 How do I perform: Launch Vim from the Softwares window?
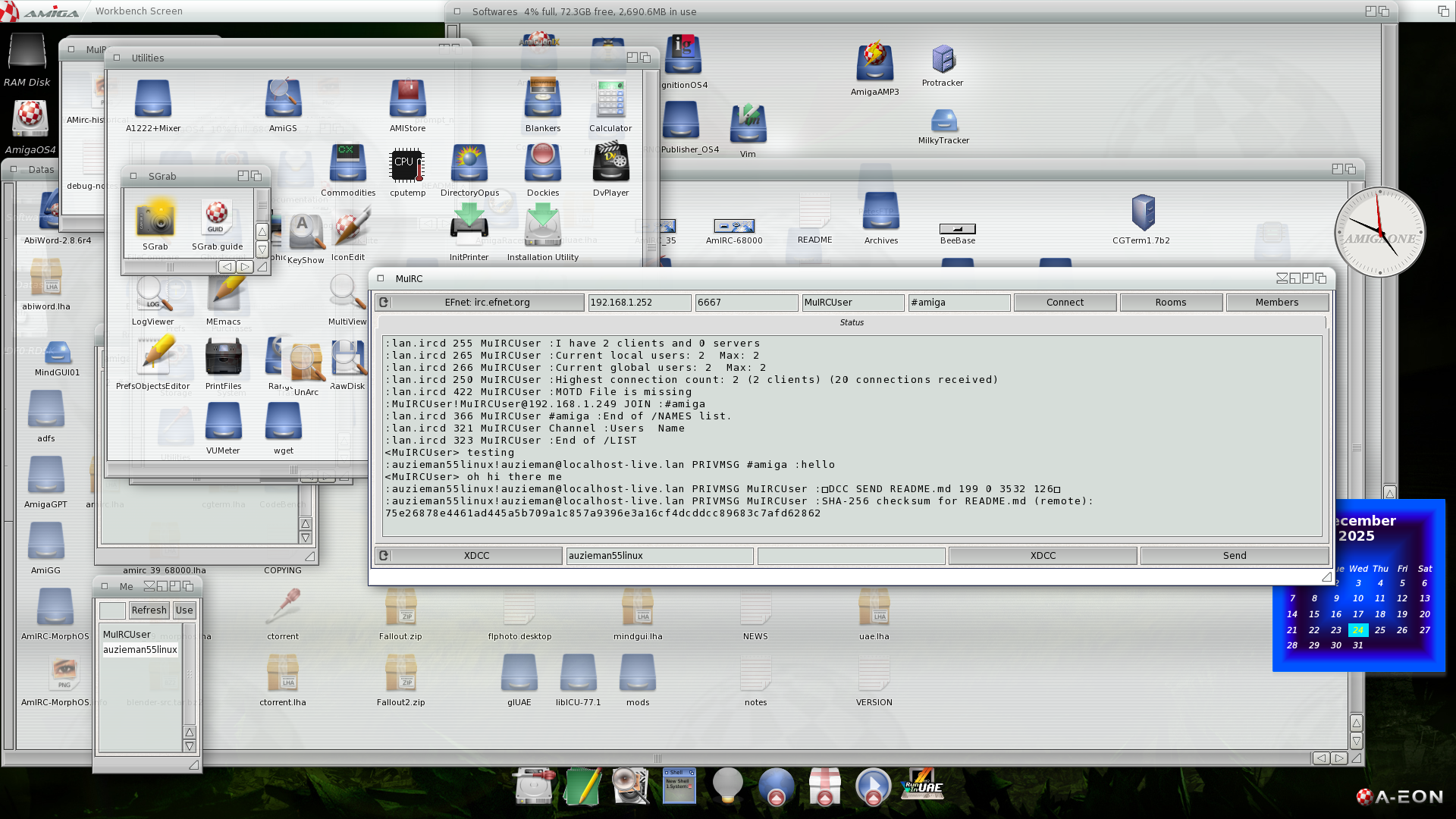tap(748, 124)
